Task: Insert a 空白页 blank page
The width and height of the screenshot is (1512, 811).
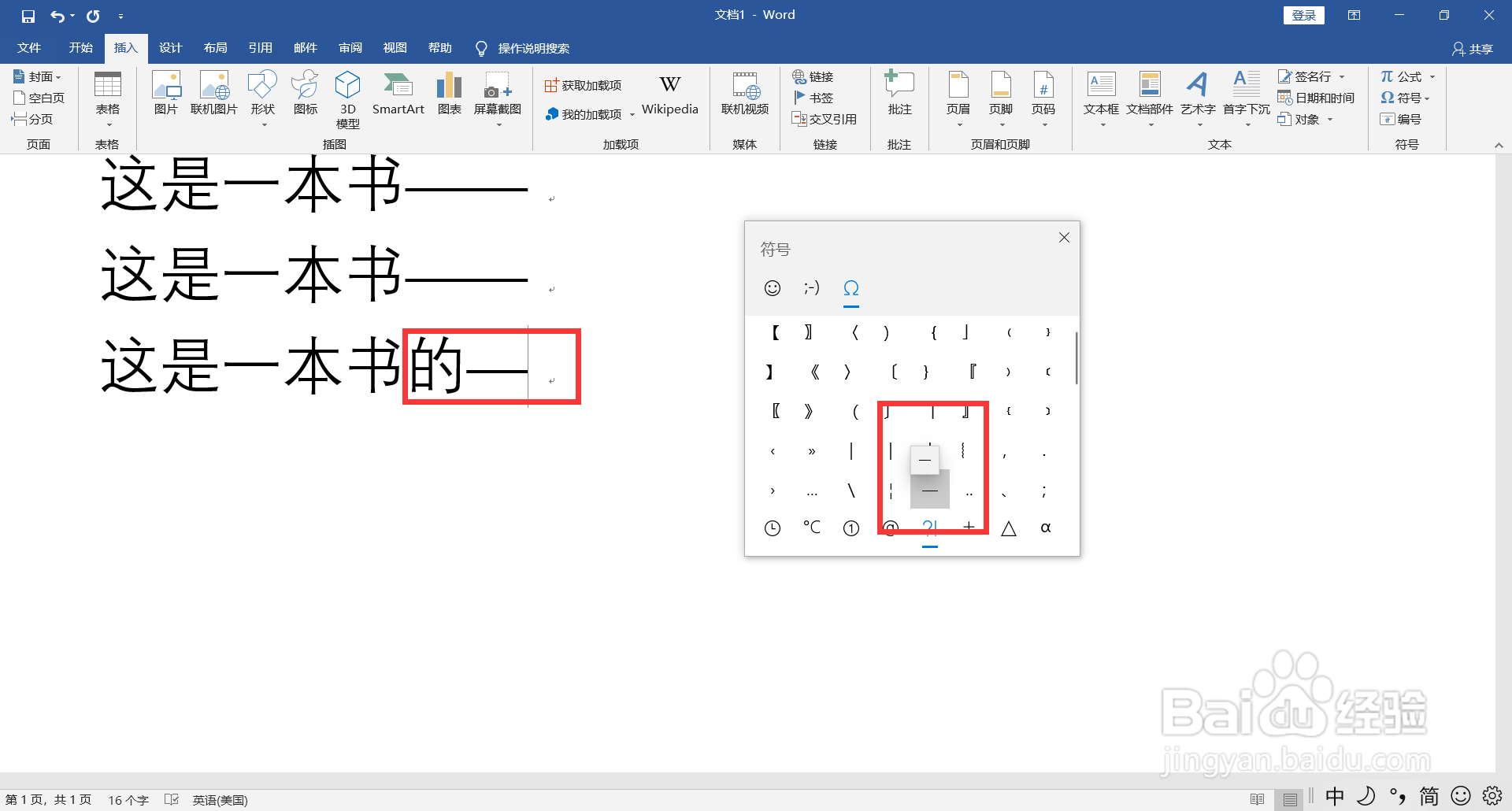Action: click(x=39, y=98)
